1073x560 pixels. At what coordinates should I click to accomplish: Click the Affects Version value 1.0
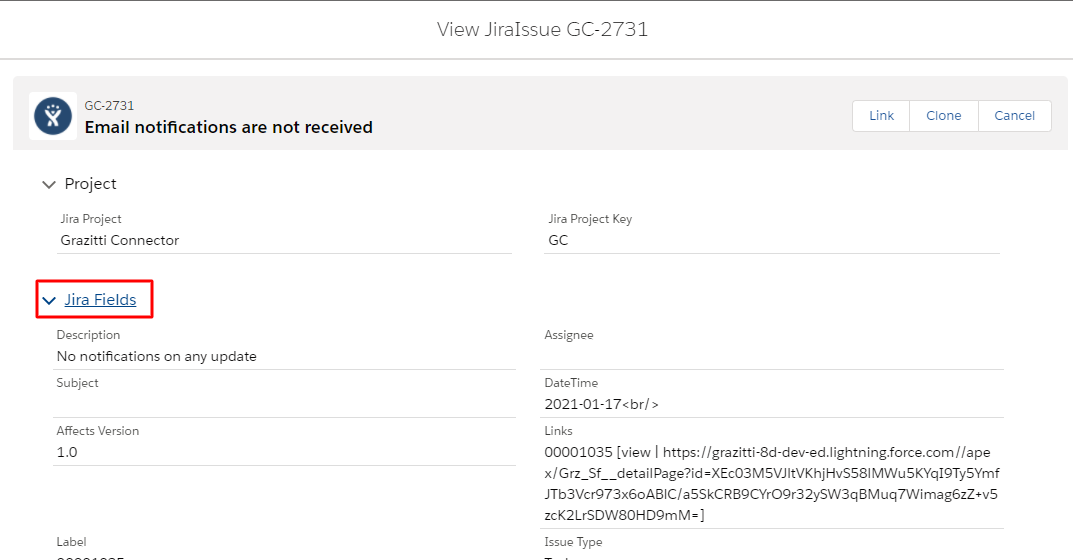tap(67, 453)
